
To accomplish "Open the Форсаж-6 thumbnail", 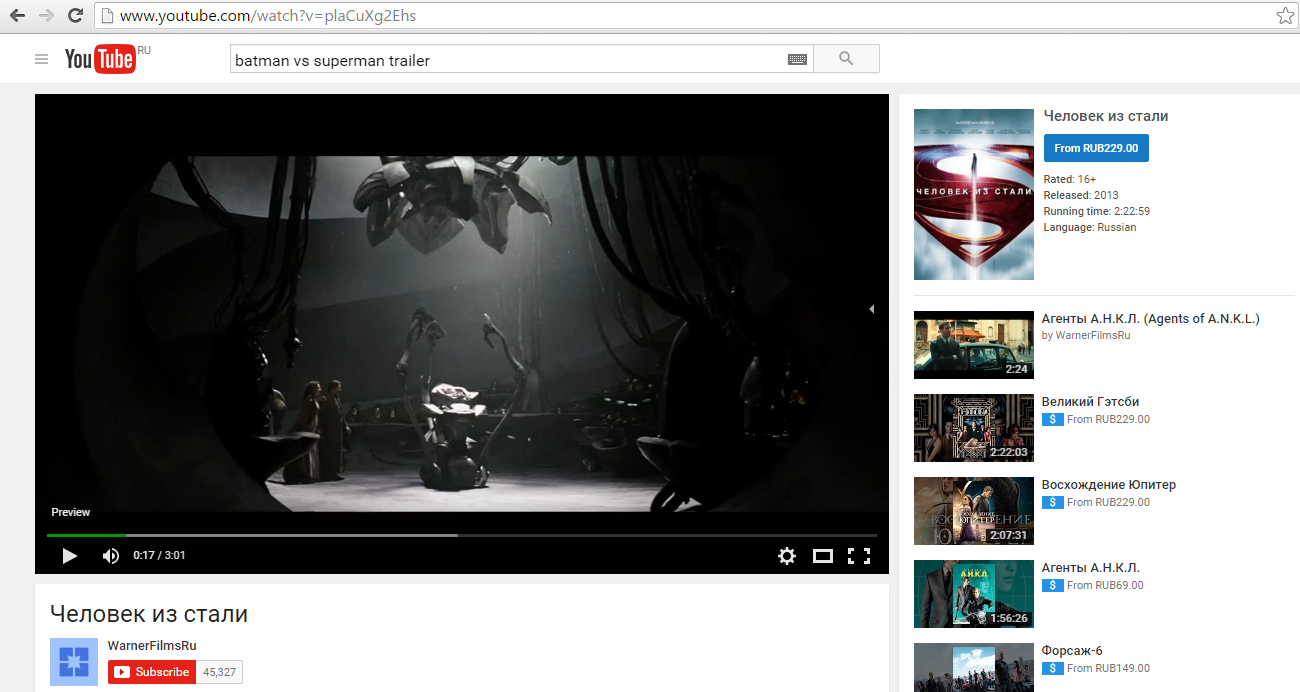I will coord(974,667).
